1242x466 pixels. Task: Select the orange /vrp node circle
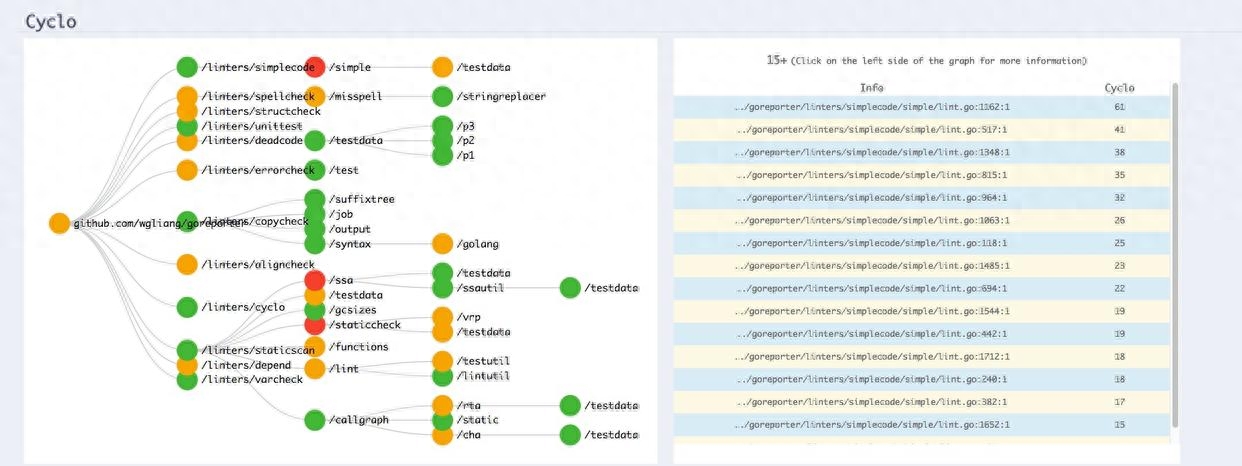coord(442,317)
